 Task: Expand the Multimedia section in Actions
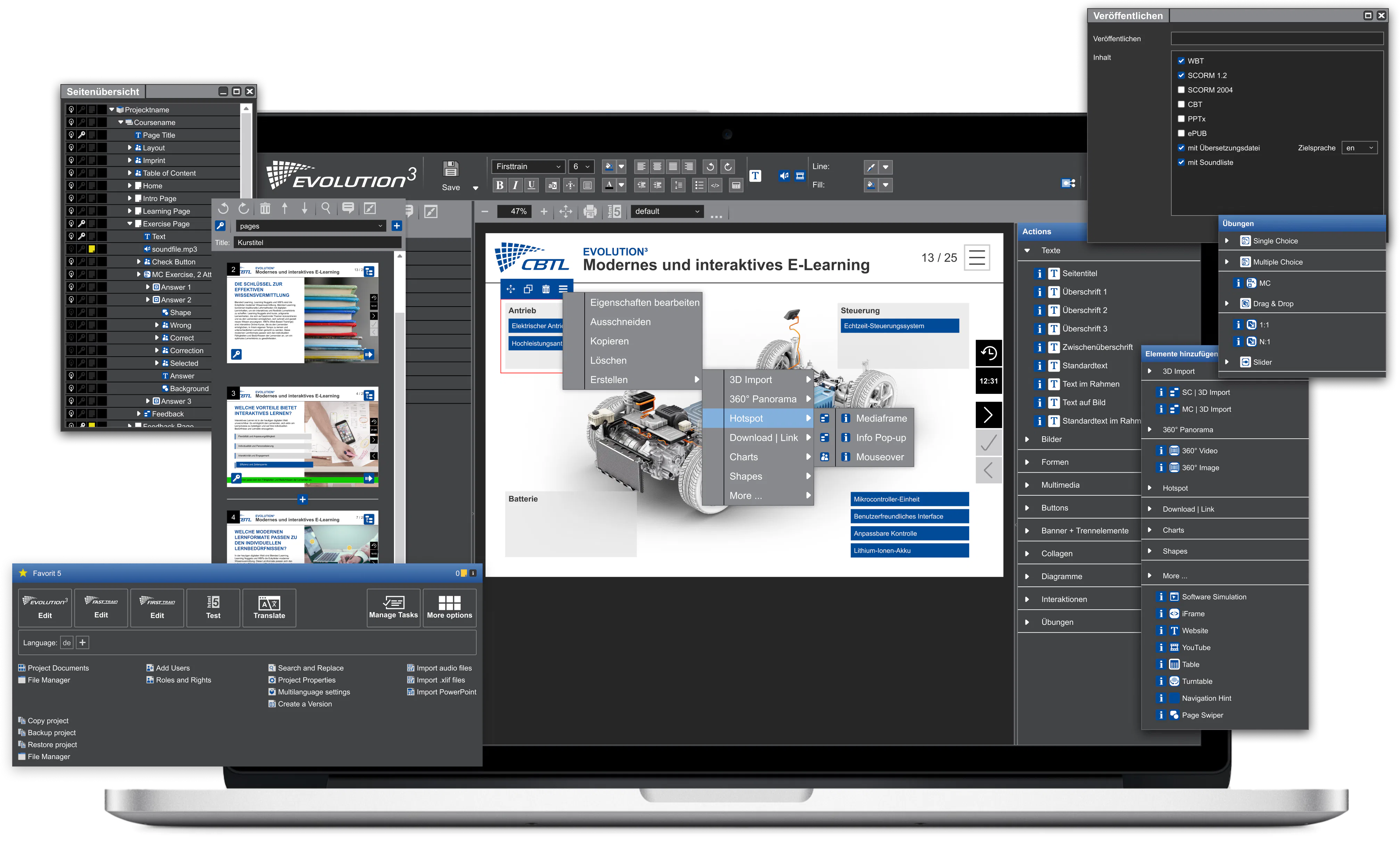(1027, 485)
